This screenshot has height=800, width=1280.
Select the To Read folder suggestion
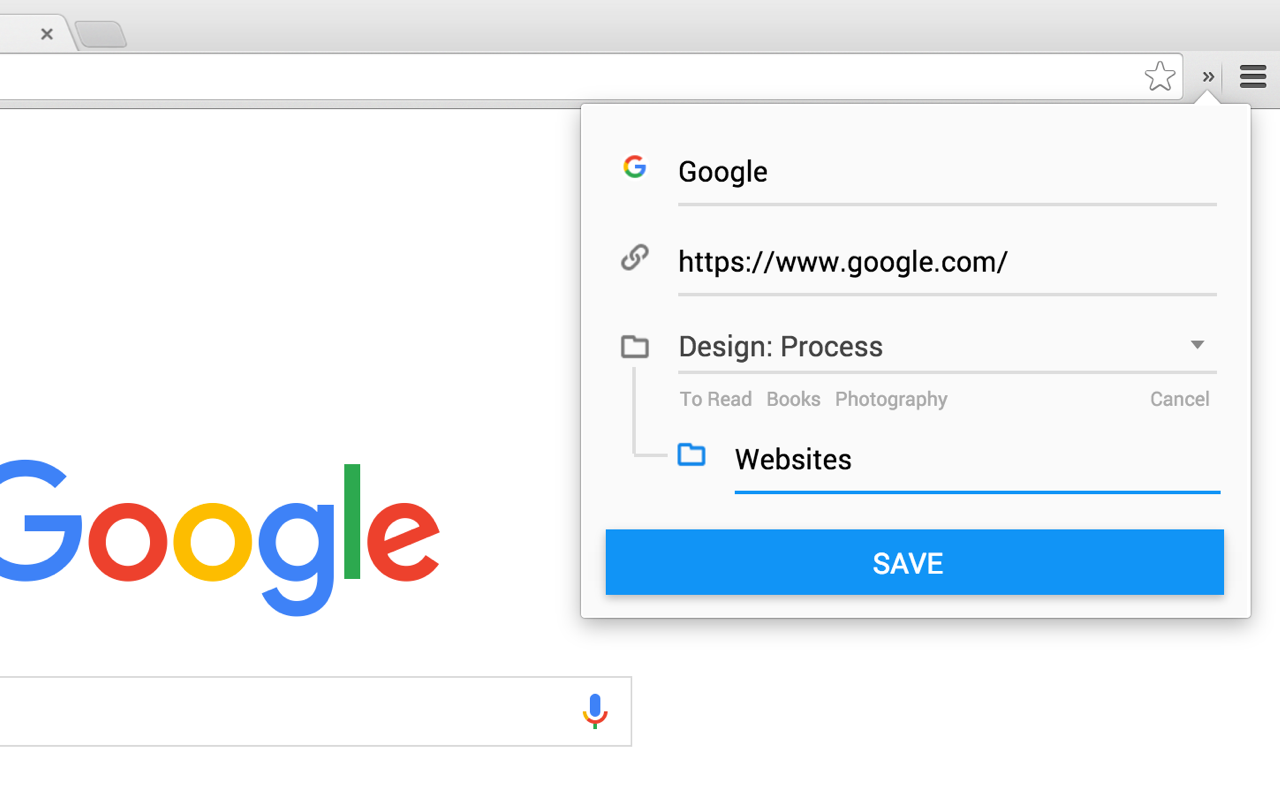tap(715, 398)
